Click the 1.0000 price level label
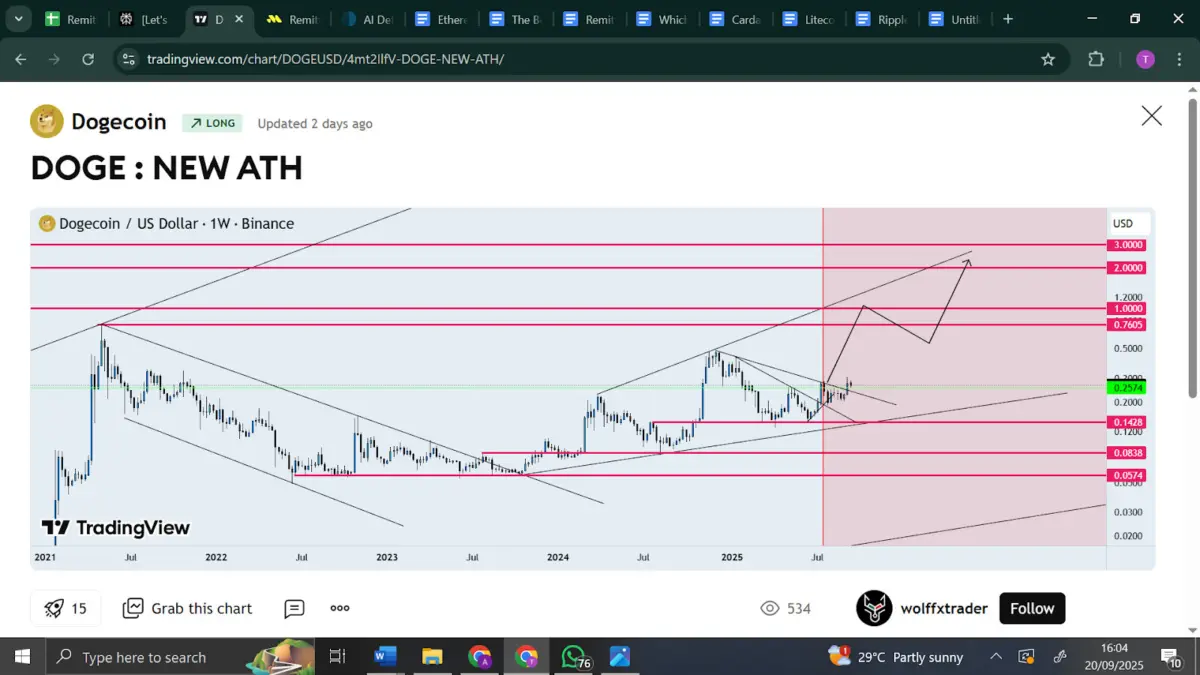This screenshot has height=675, width=1200. pyautogui.click(x=1127, y=309)
